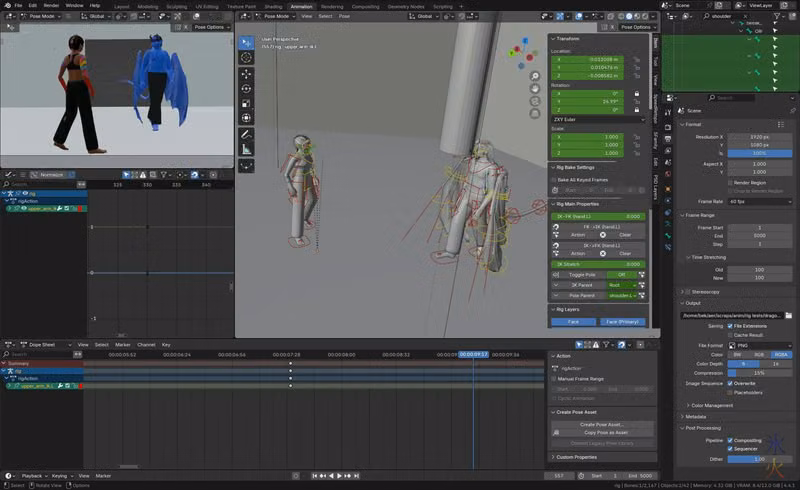Open the PNG file format dropdown

click(760, 346)
